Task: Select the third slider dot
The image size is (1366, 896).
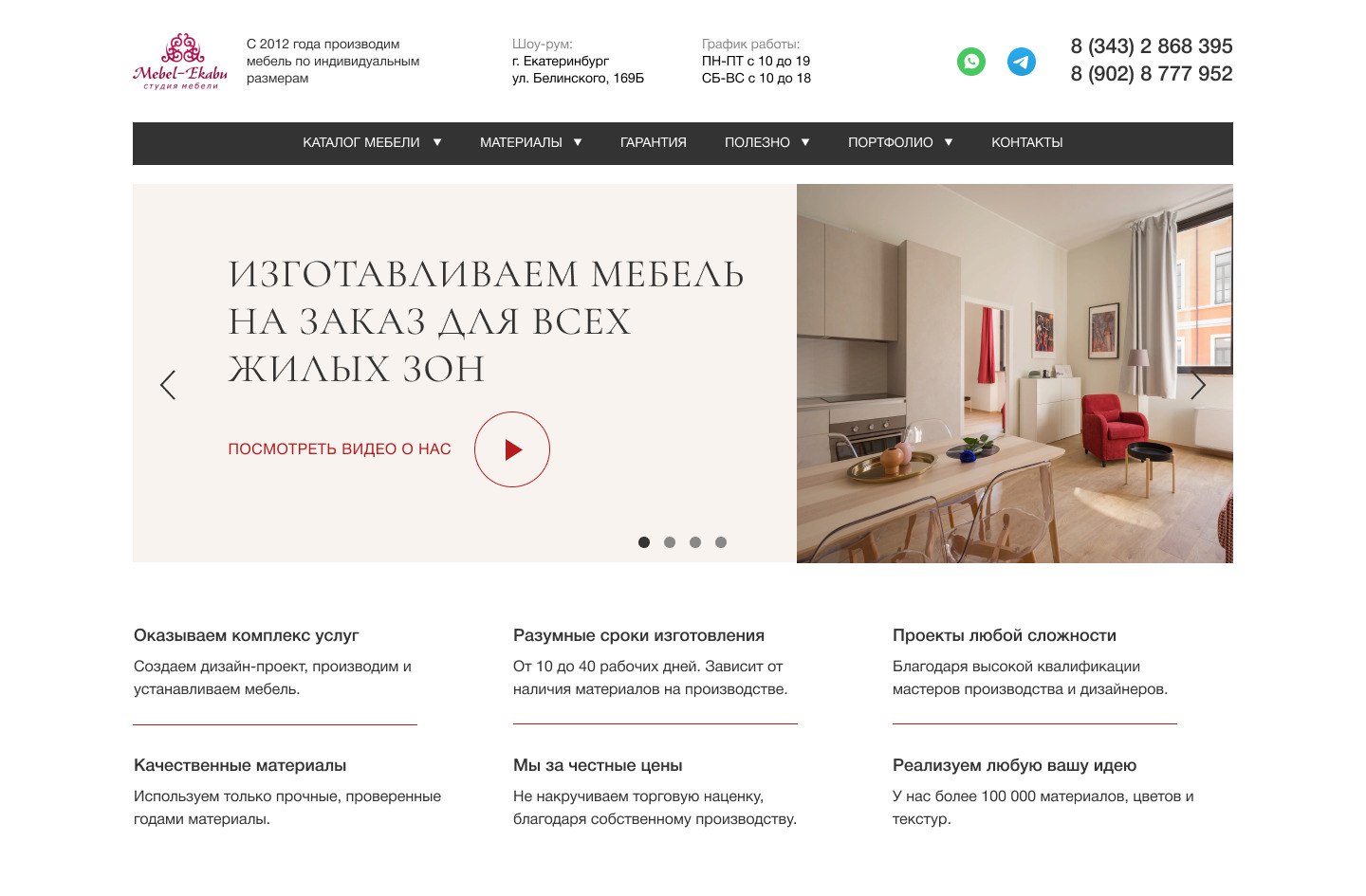Action: point(695,542)
